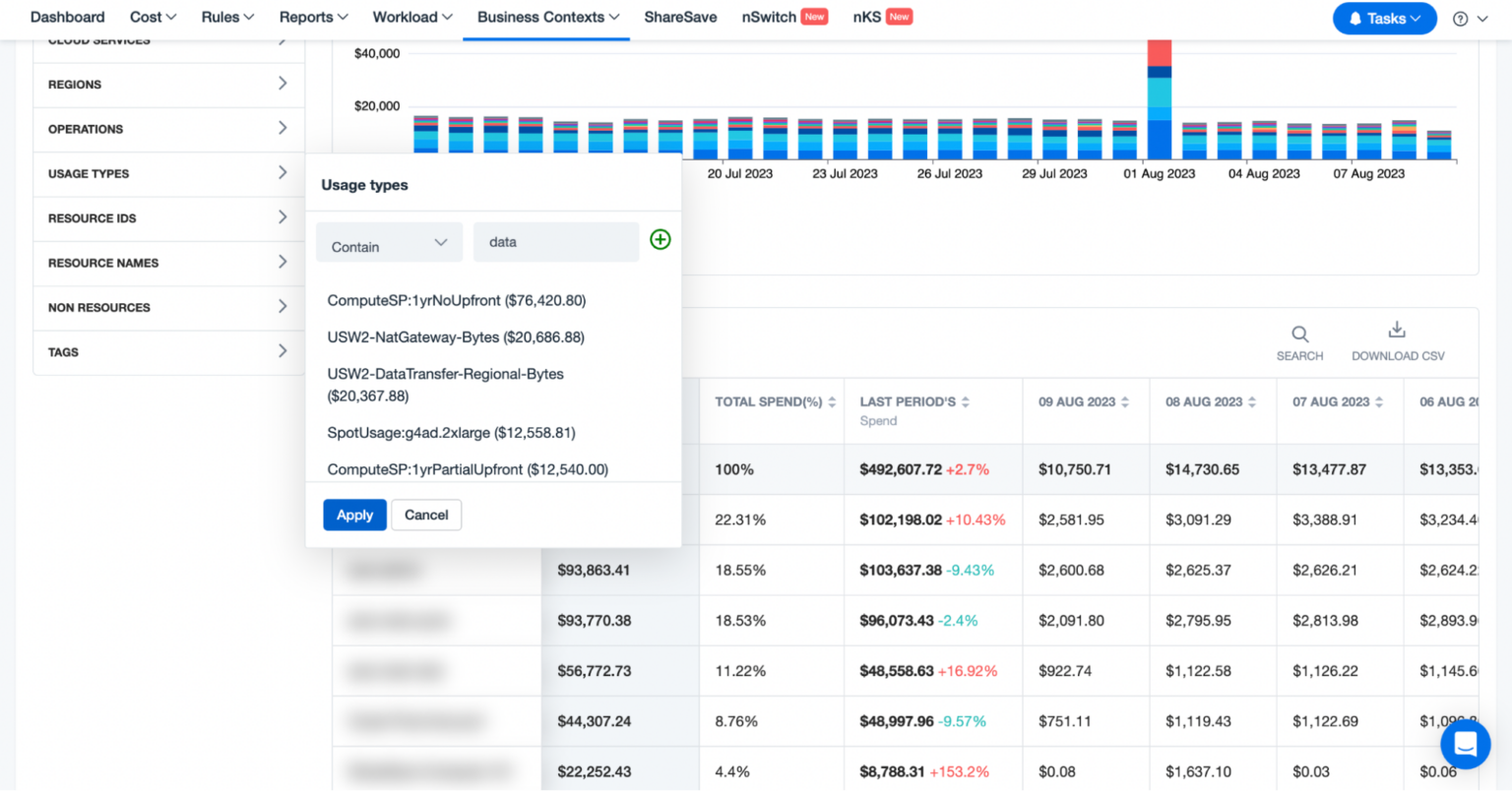The image size is (1512, 791).
Task: Expand the REGIONS filter section
Action: [167, 85]
